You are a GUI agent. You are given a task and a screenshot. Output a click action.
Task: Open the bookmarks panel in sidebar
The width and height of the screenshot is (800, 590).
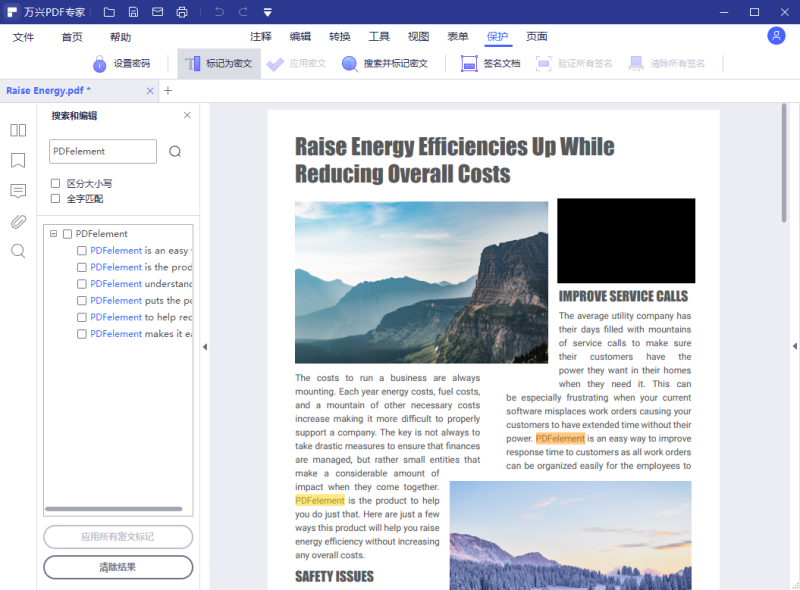[x=18, y=160]
